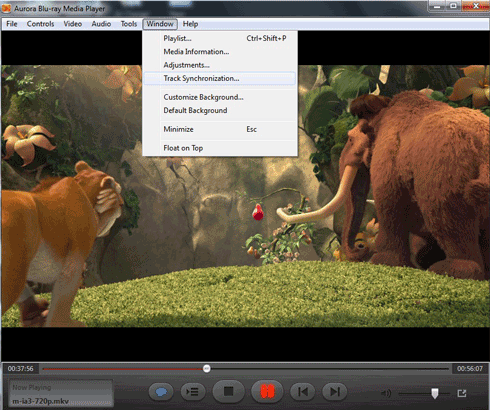Close the Aurora Blu-ray Media Player window

click(475, 6)
